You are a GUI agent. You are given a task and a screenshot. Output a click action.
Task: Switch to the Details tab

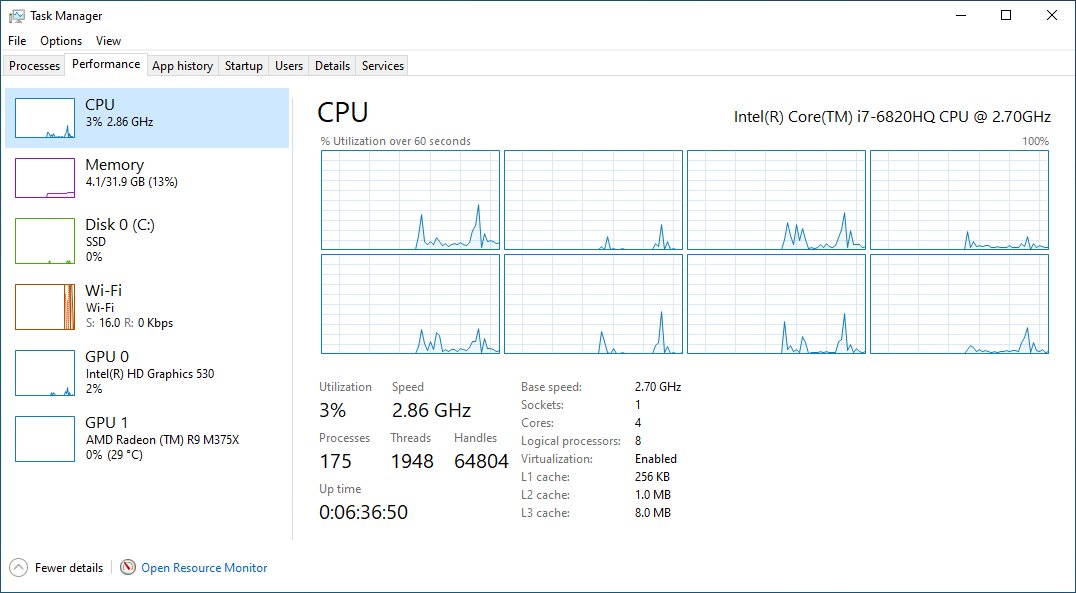coord(332,66)
